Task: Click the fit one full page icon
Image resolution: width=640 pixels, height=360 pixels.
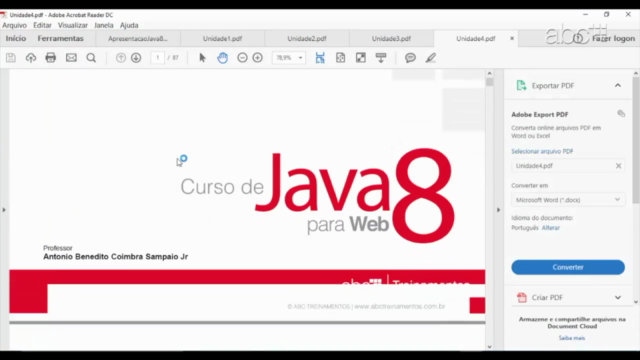Action: (x=340, y=58)
